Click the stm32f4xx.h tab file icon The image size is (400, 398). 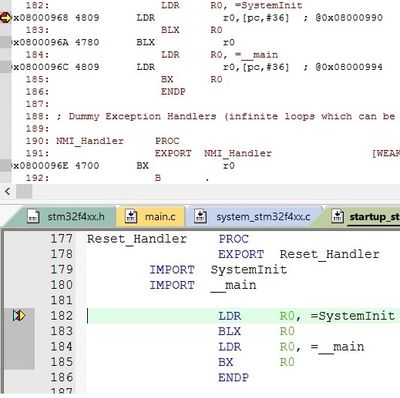point(33,216)
